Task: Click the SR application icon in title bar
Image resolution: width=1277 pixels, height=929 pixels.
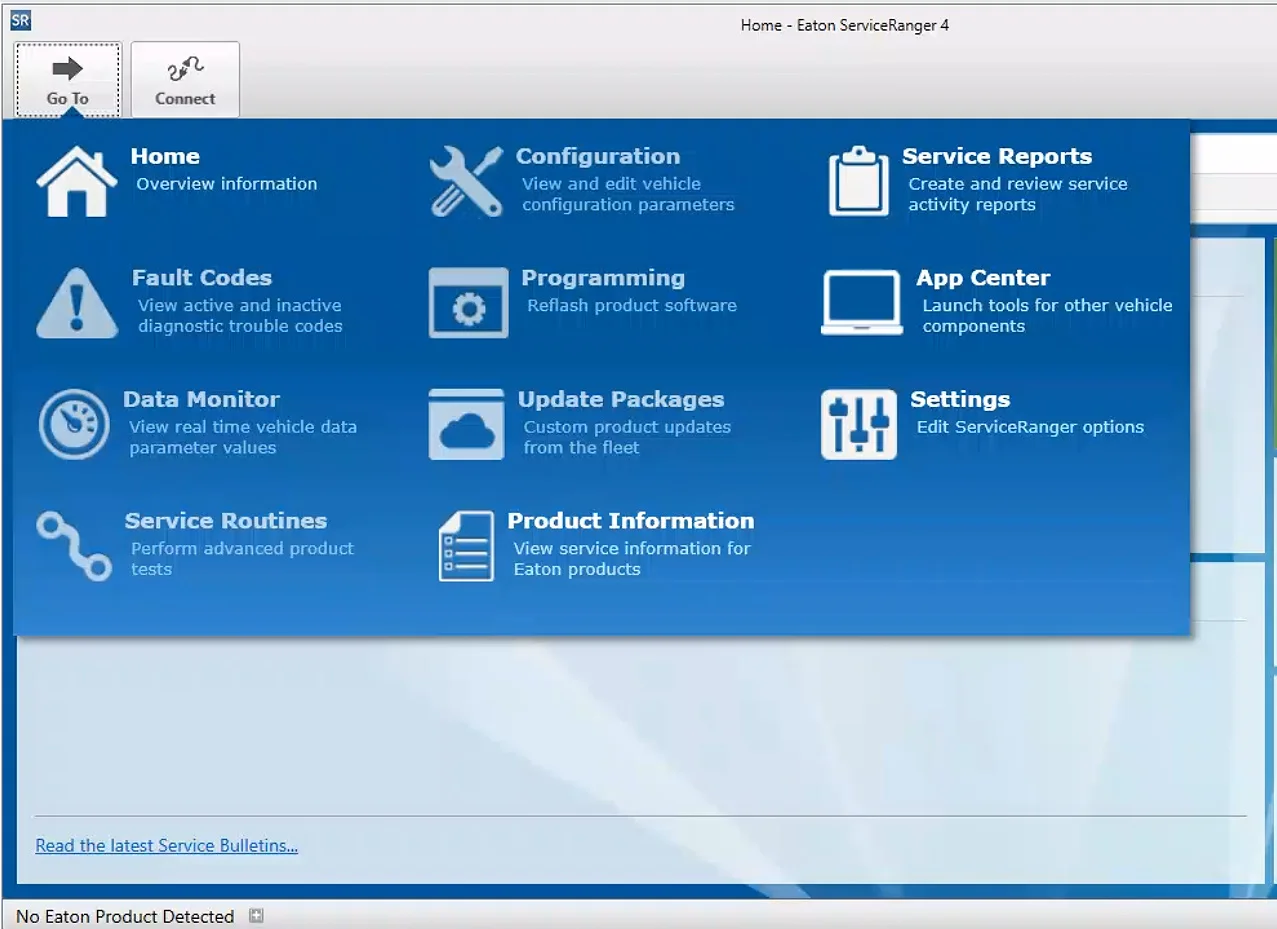Action: [21, 20]
